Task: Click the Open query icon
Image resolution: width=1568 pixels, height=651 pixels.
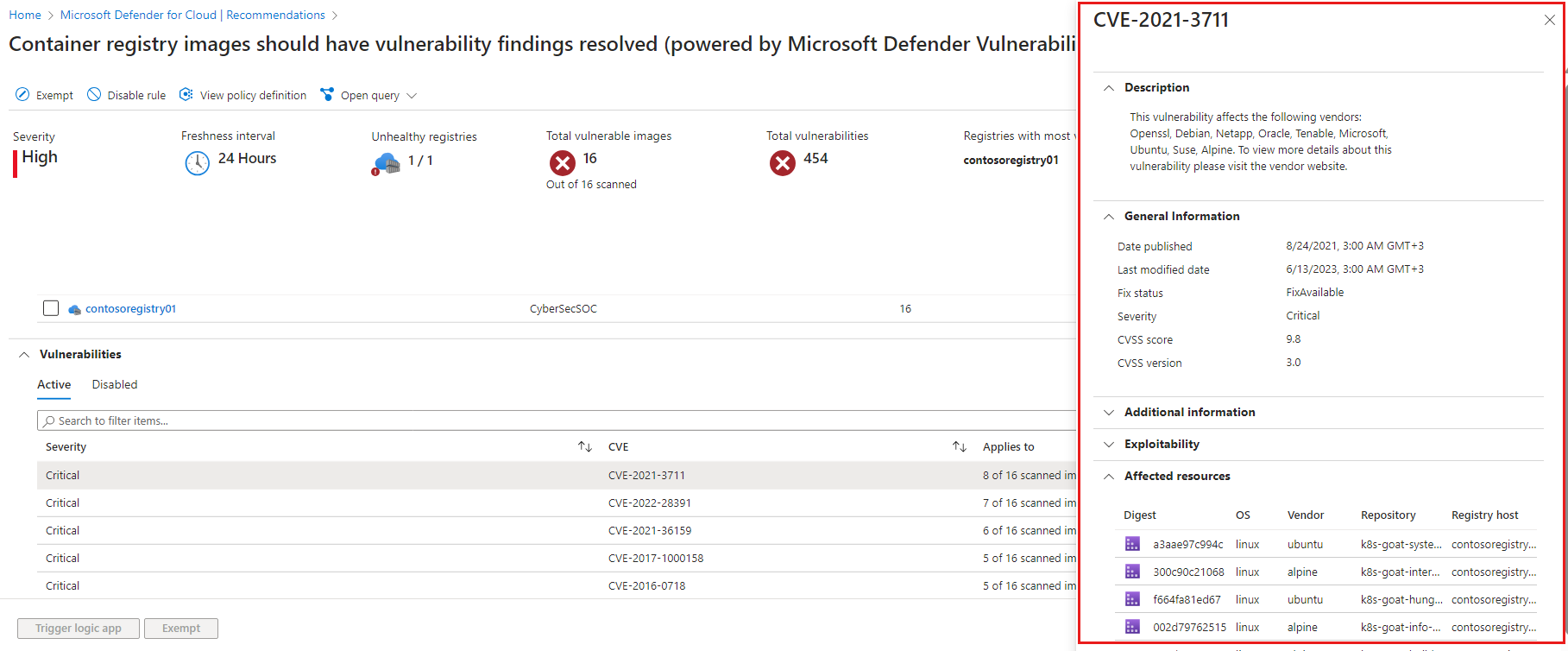Action: click(x=327, y=95)
